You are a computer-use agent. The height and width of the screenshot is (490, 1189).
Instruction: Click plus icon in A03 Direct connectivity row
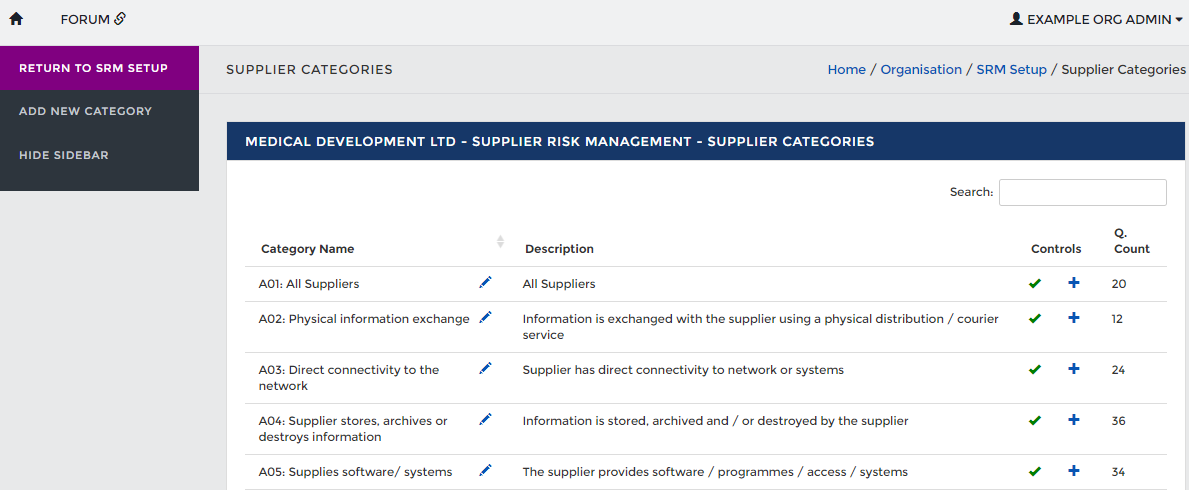(1074, 369)
